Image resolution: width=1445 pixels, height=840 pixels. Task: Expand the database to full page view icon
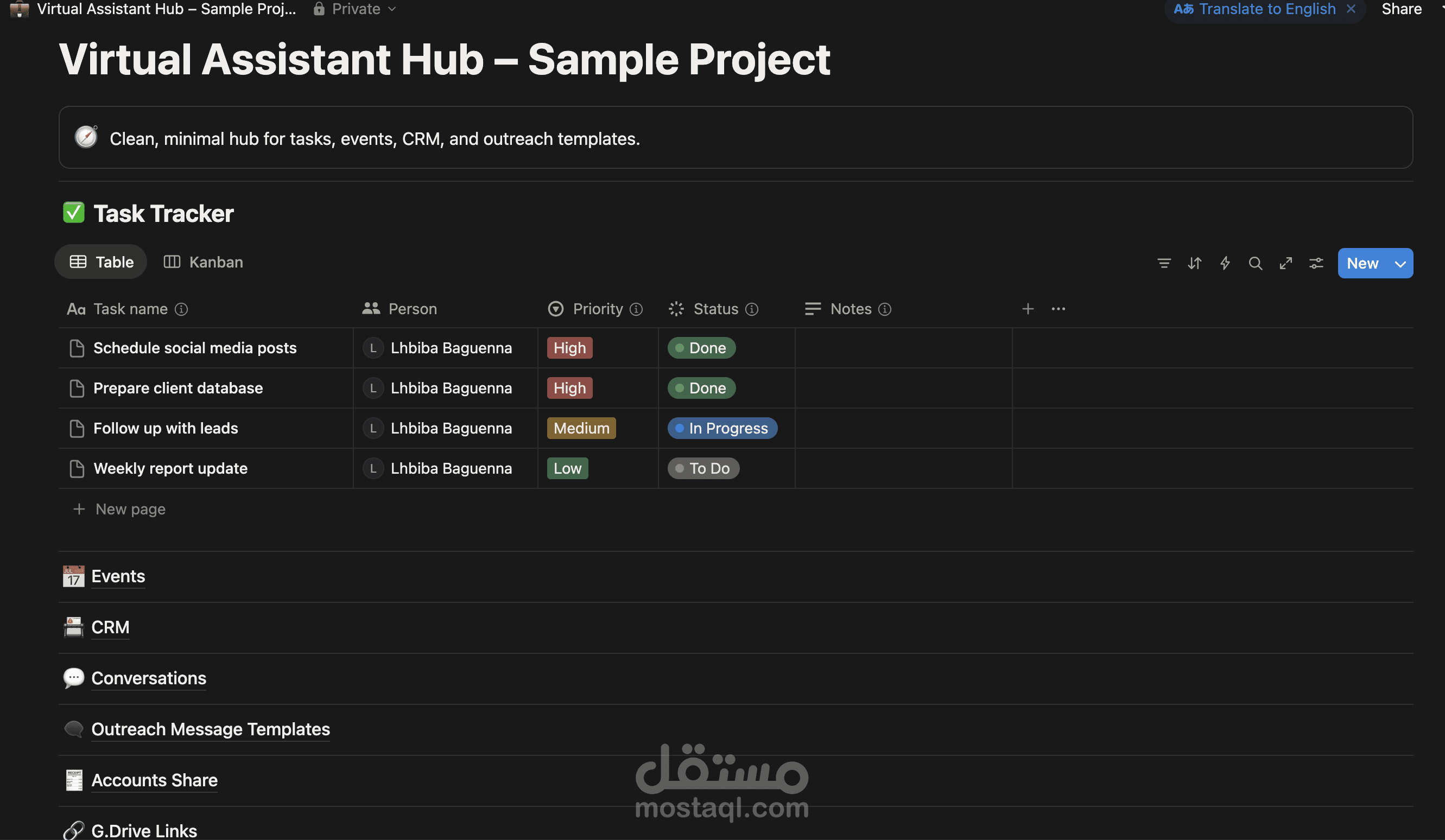tap(1285, 263)
